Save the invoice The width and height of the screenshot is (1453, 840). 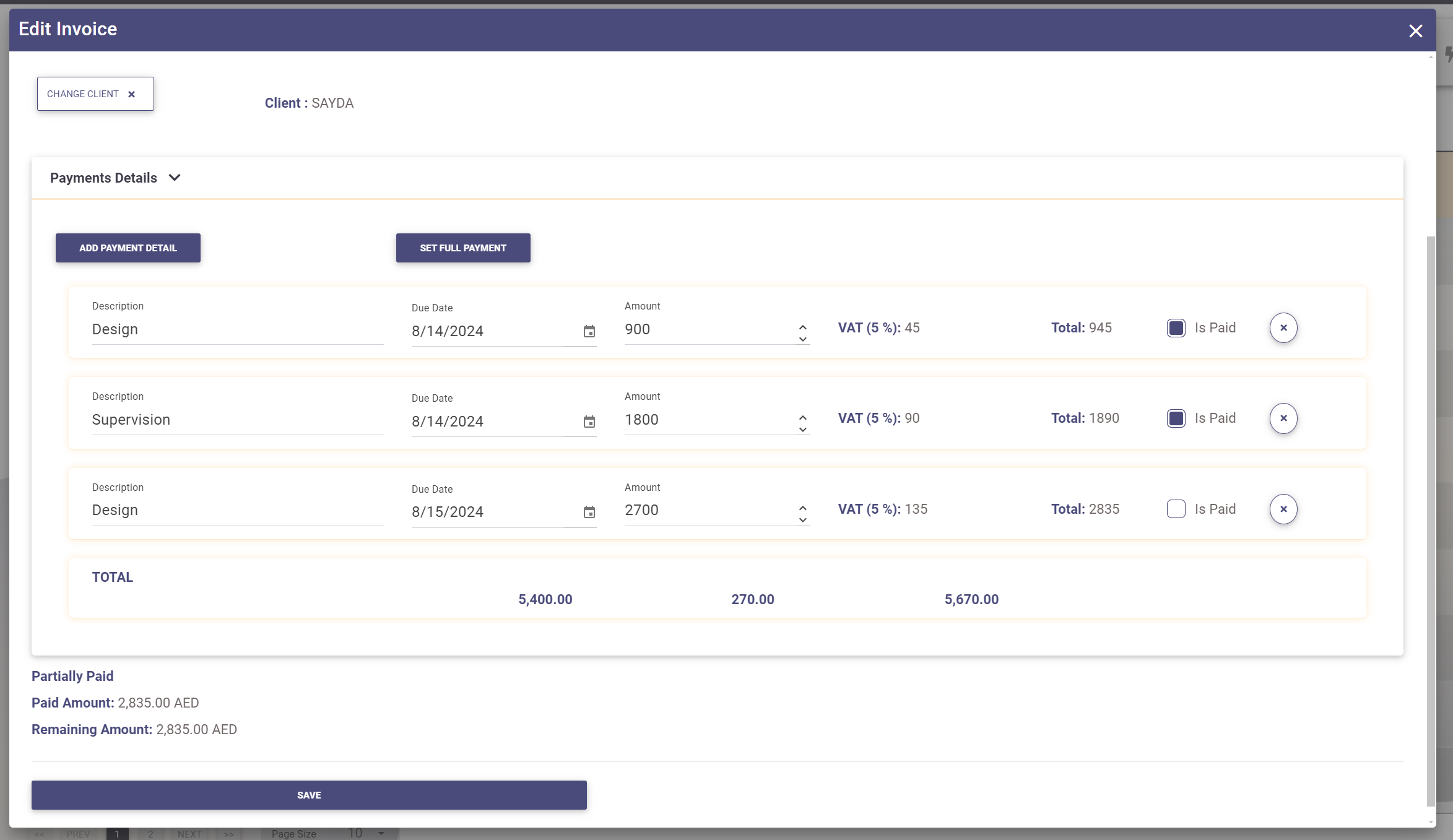308,795
